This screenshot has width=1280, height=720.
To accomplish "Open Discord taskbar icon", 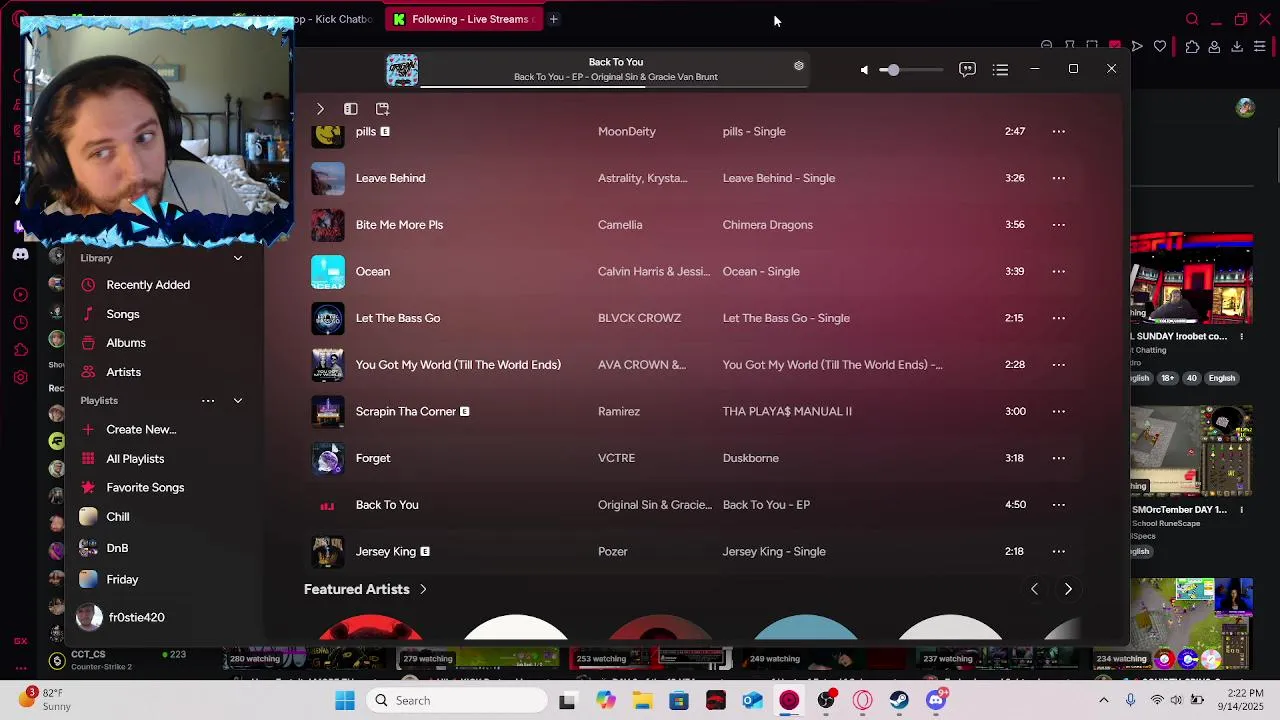I will point(936,701).
